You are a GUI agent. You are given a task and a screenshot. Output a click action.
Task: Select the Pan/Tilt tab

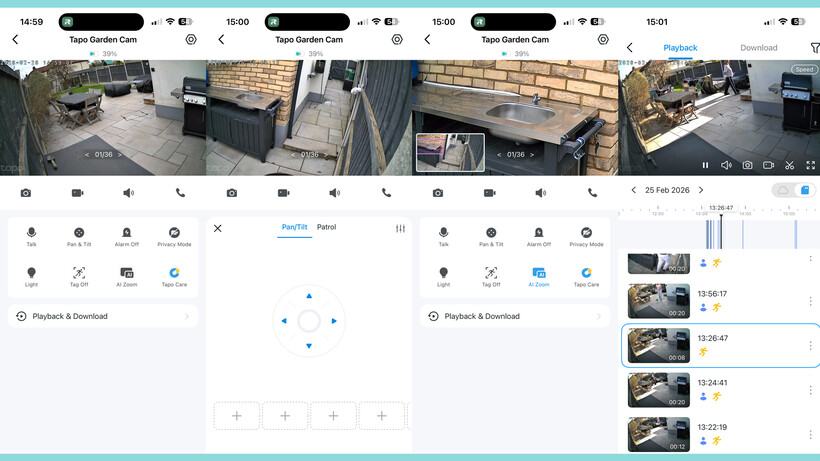(x=294, y=227)
